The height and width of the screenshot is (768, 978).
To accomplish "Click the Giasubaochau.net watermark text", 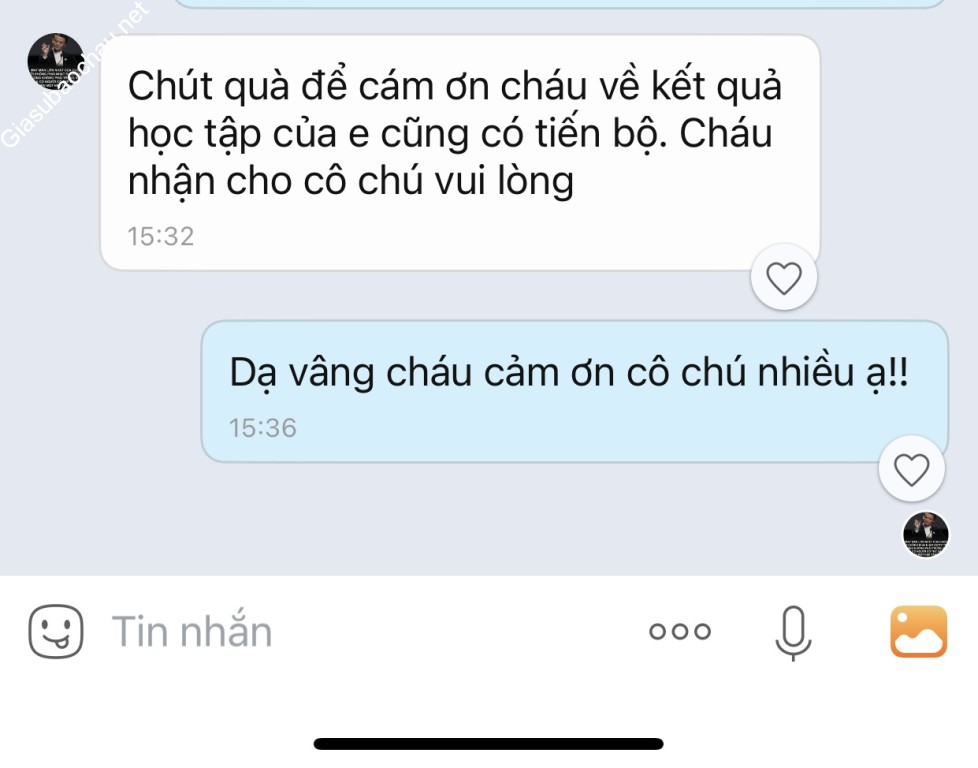I will (75, 76).
